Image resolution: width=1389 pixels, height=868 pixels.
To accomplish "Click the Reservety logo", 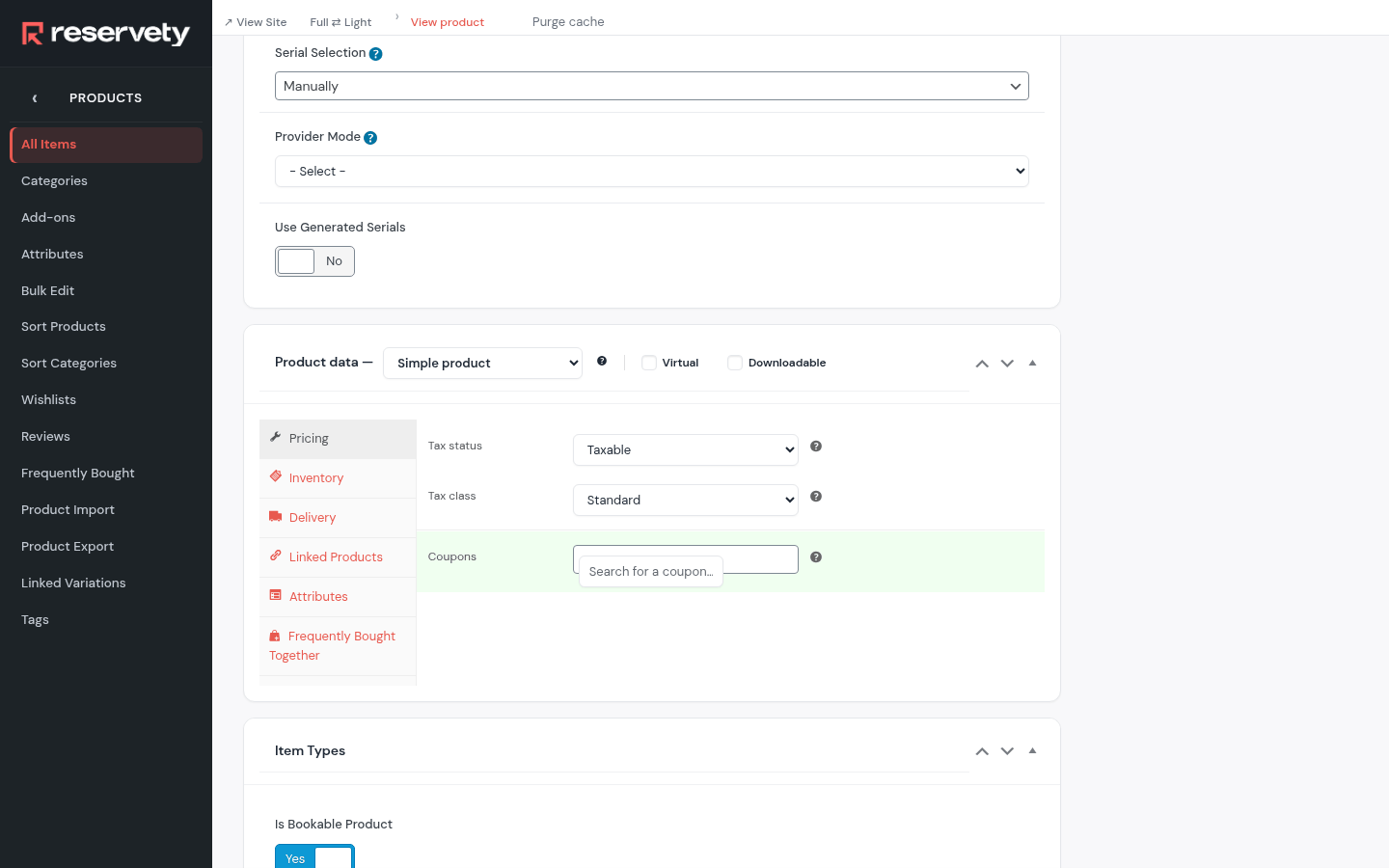I will pos(106,34).
